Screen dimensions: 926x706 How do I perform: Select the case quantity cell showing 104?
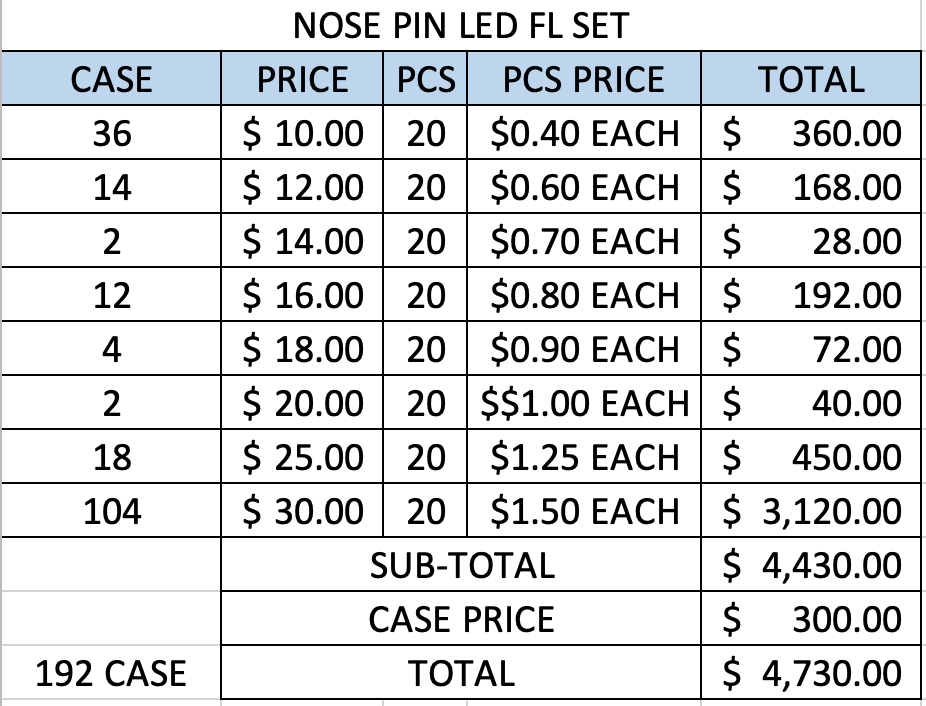coord(111,511)
